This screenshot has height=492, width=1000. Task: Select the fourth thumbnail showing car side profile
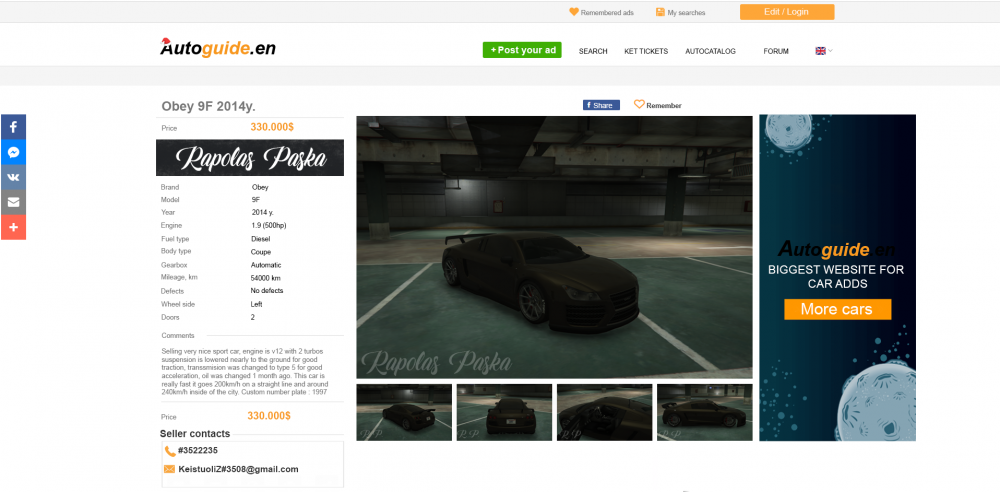(x=705, y=412)
